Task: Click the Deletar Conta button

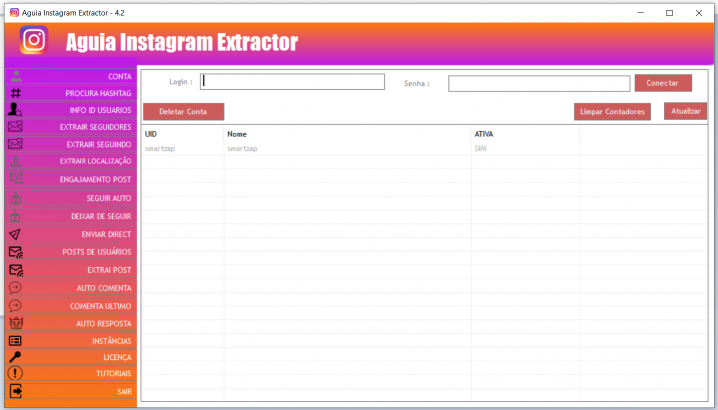Action: pos(183,111)
